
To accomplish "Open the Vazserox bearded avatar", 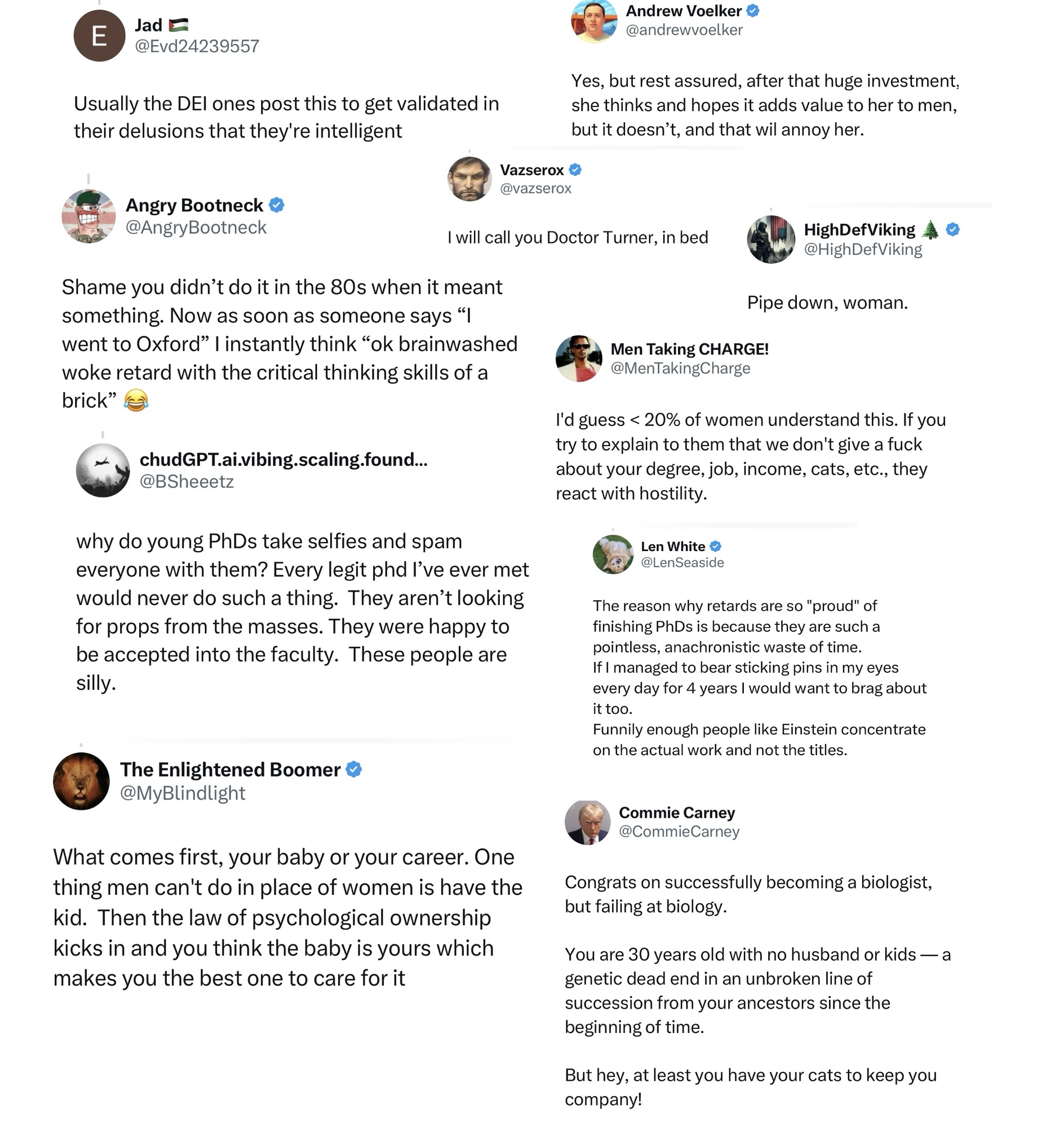I will pos(469,179).
